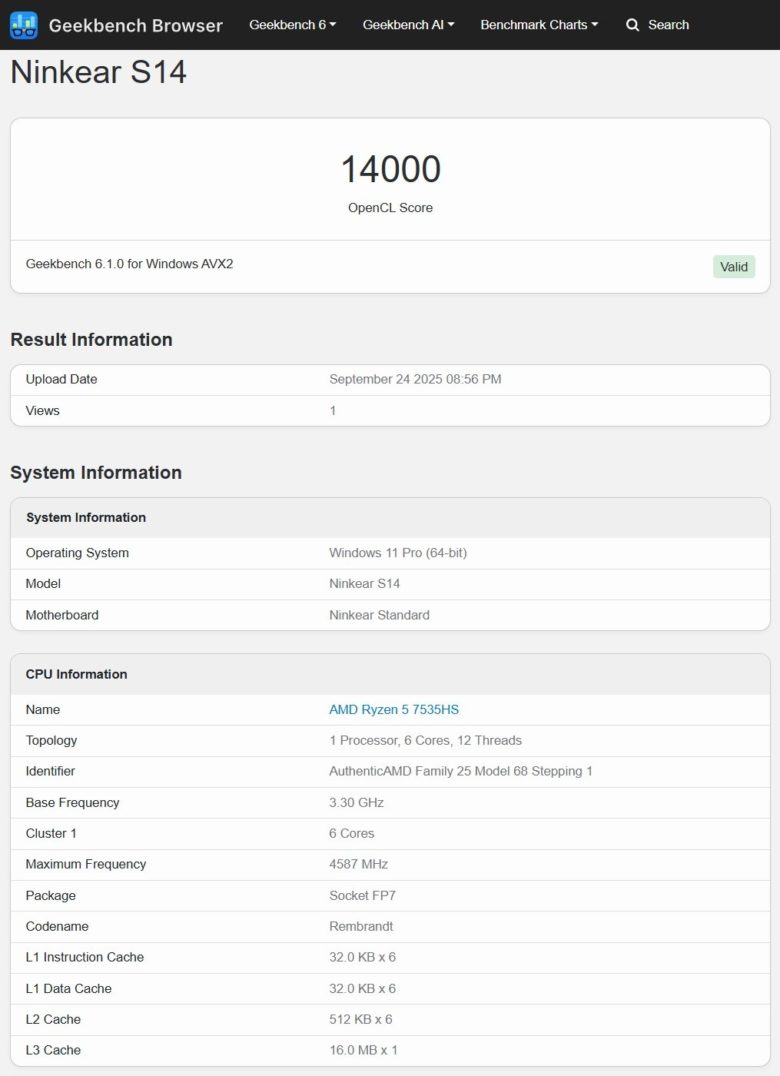Click the Ninkear S14 page heading
780x1076 pixels.
coord(98,72)
